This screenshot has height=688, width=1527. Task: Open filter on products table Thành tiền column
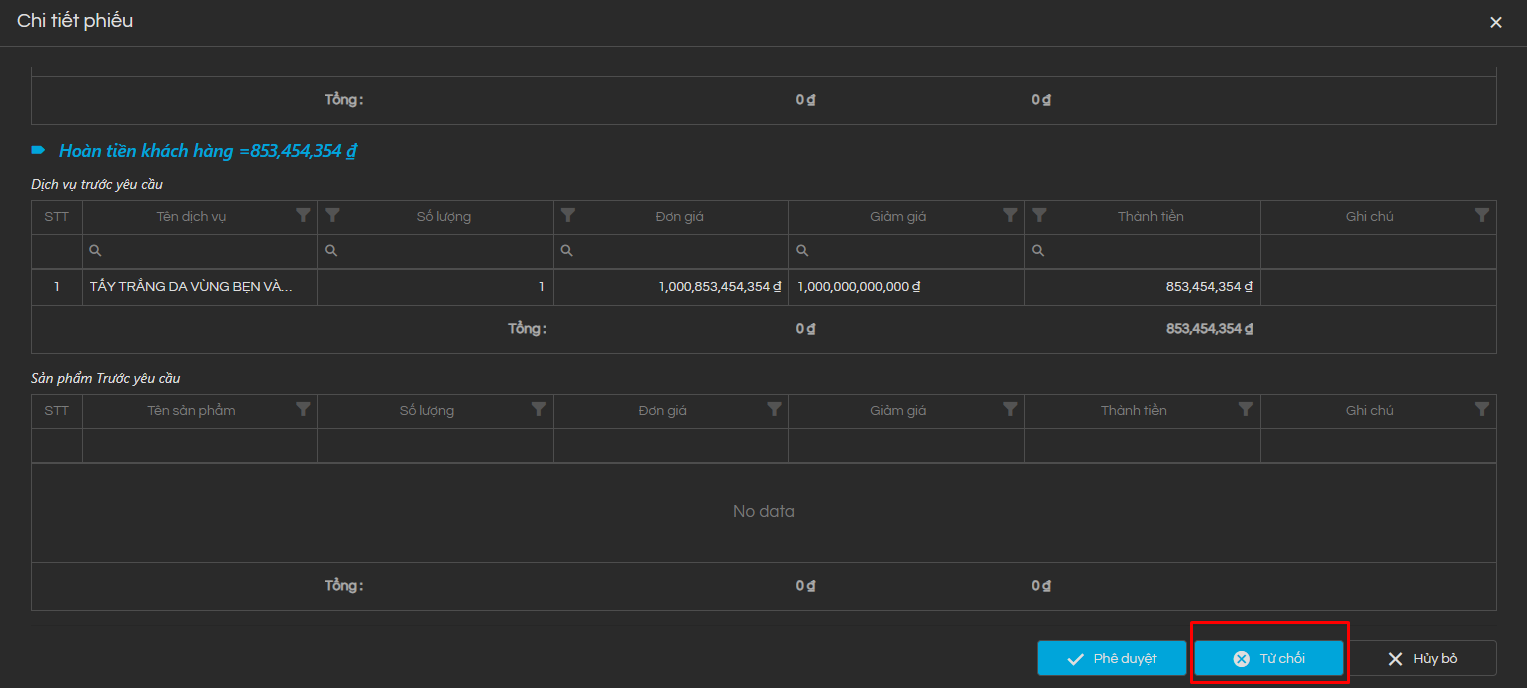pyautogui.click(x=1245, y=409)
